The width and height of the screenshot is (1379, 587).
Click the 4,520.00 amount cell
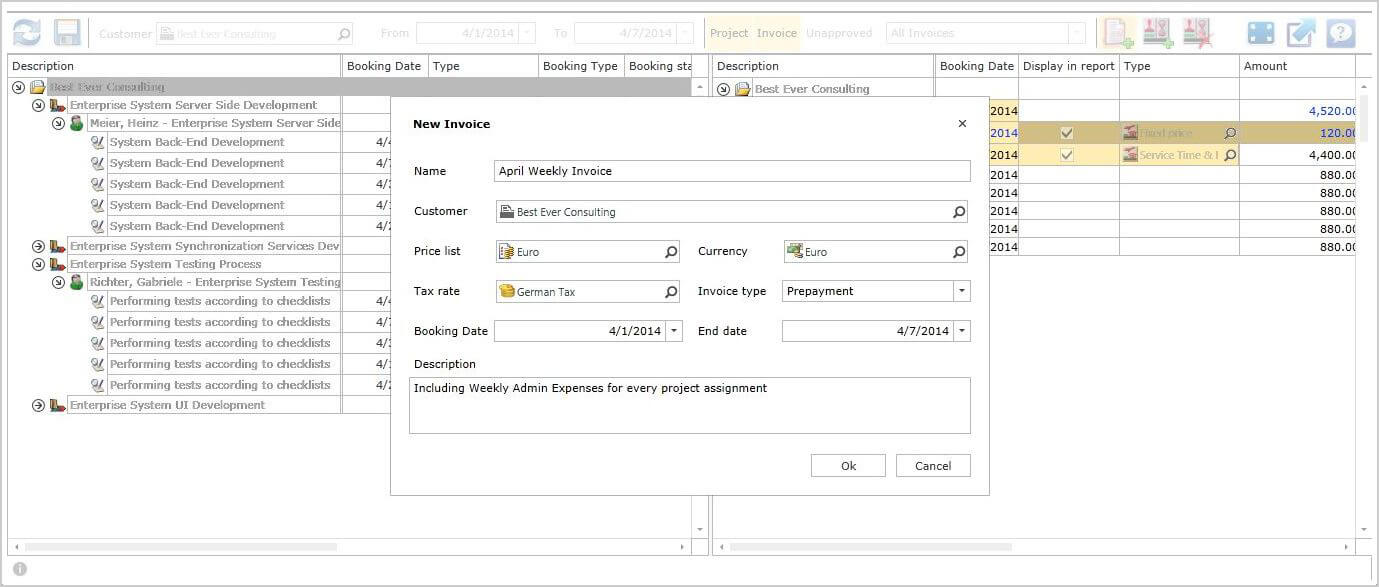point(1298,111)
